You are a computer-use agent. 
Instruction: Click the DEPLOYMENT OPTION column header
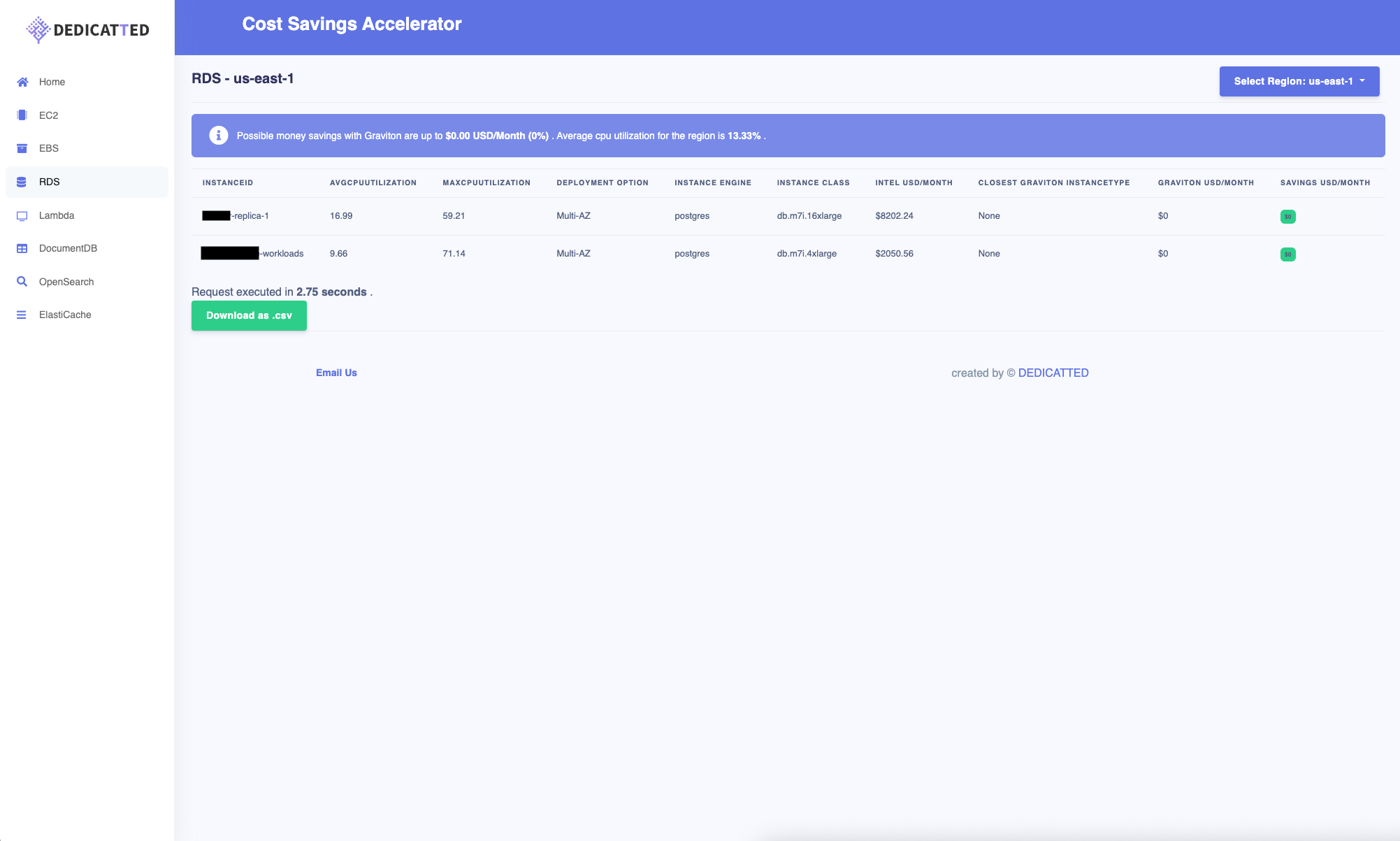click(602, 182)
